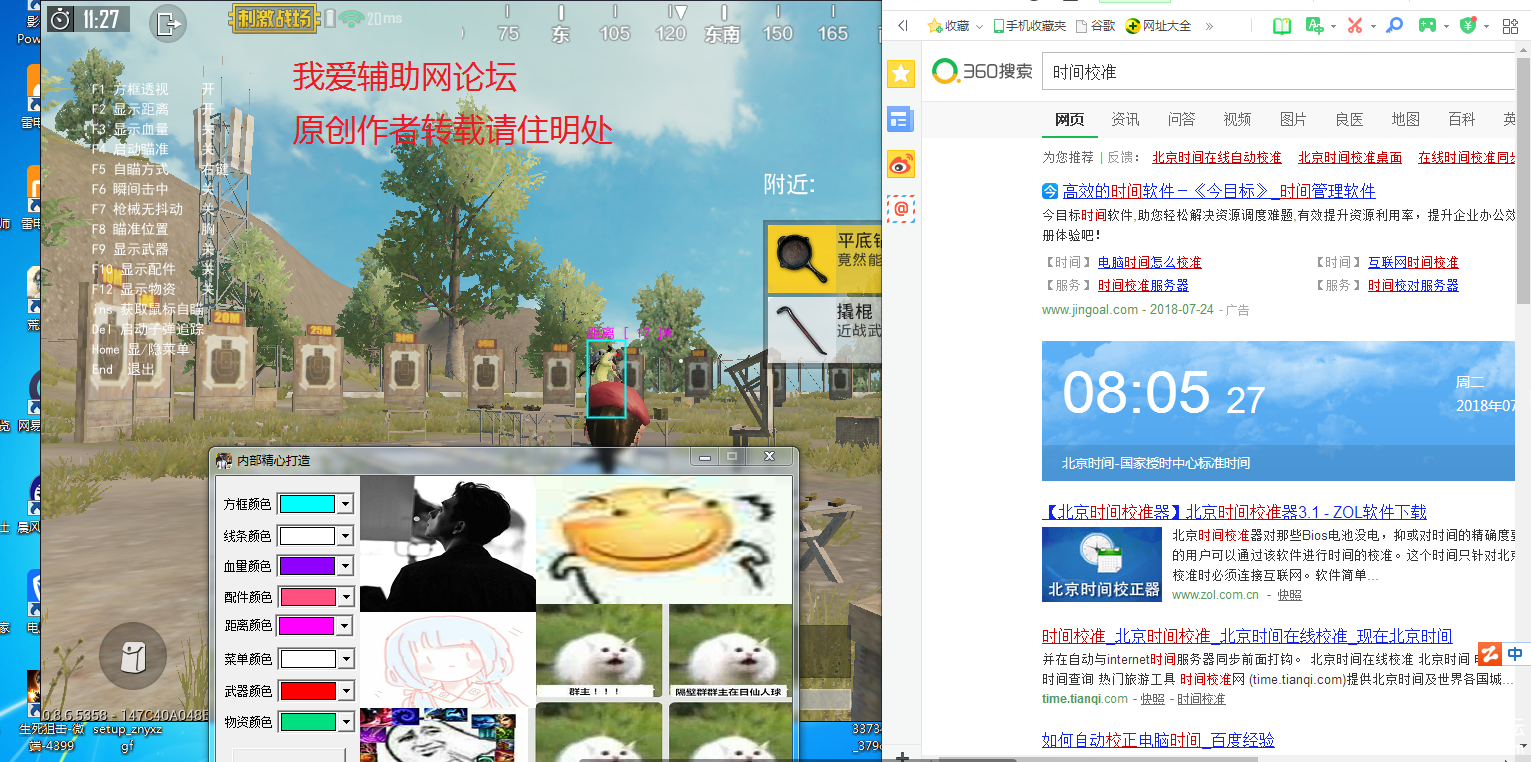Click the red scissors screenshot tool icon

pyautogui.click(x=1354, y=25)
